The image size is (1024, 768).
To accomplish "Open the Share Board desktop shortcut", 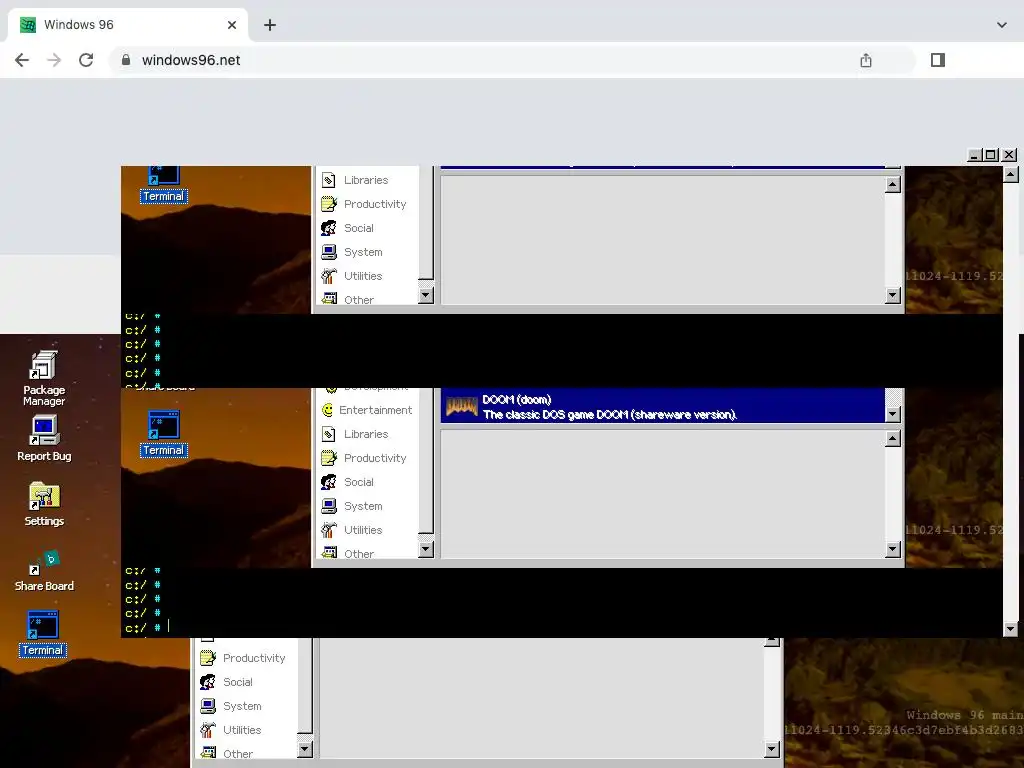I will point(44,571).
